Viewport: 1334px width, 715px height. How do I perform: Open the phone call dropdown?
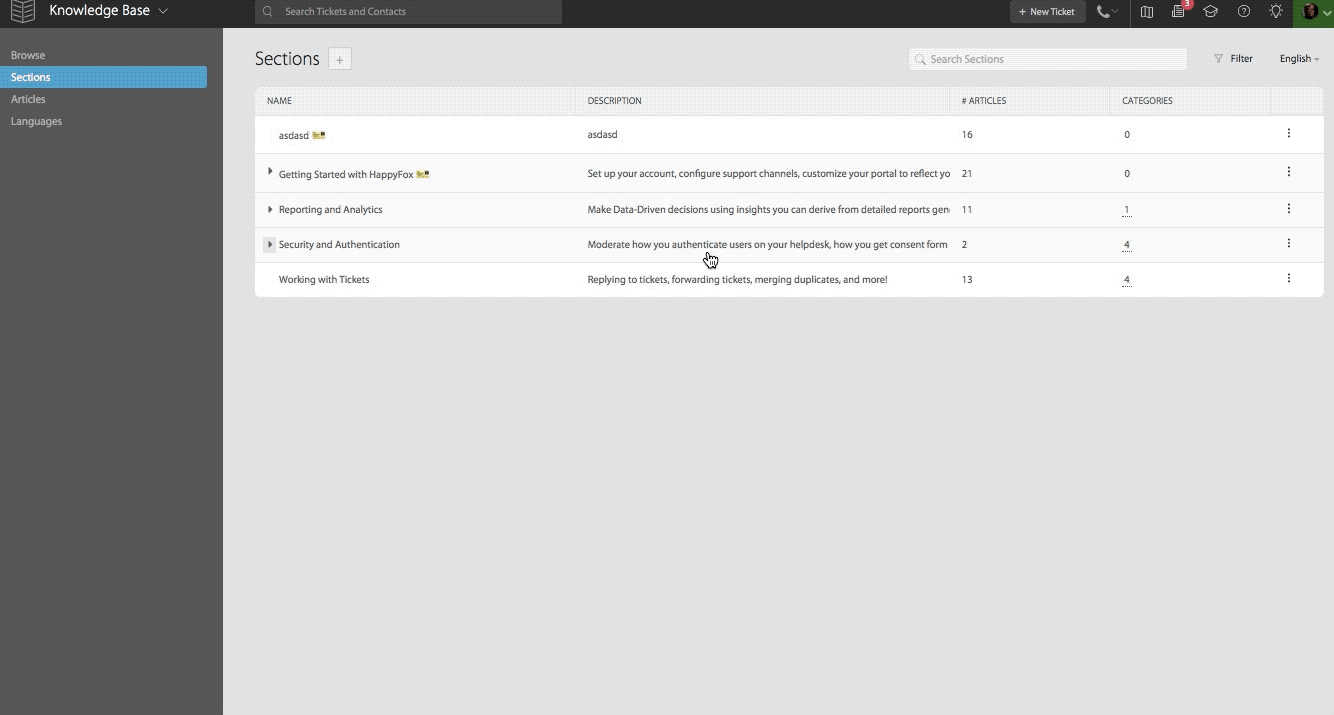point(1108,12)
